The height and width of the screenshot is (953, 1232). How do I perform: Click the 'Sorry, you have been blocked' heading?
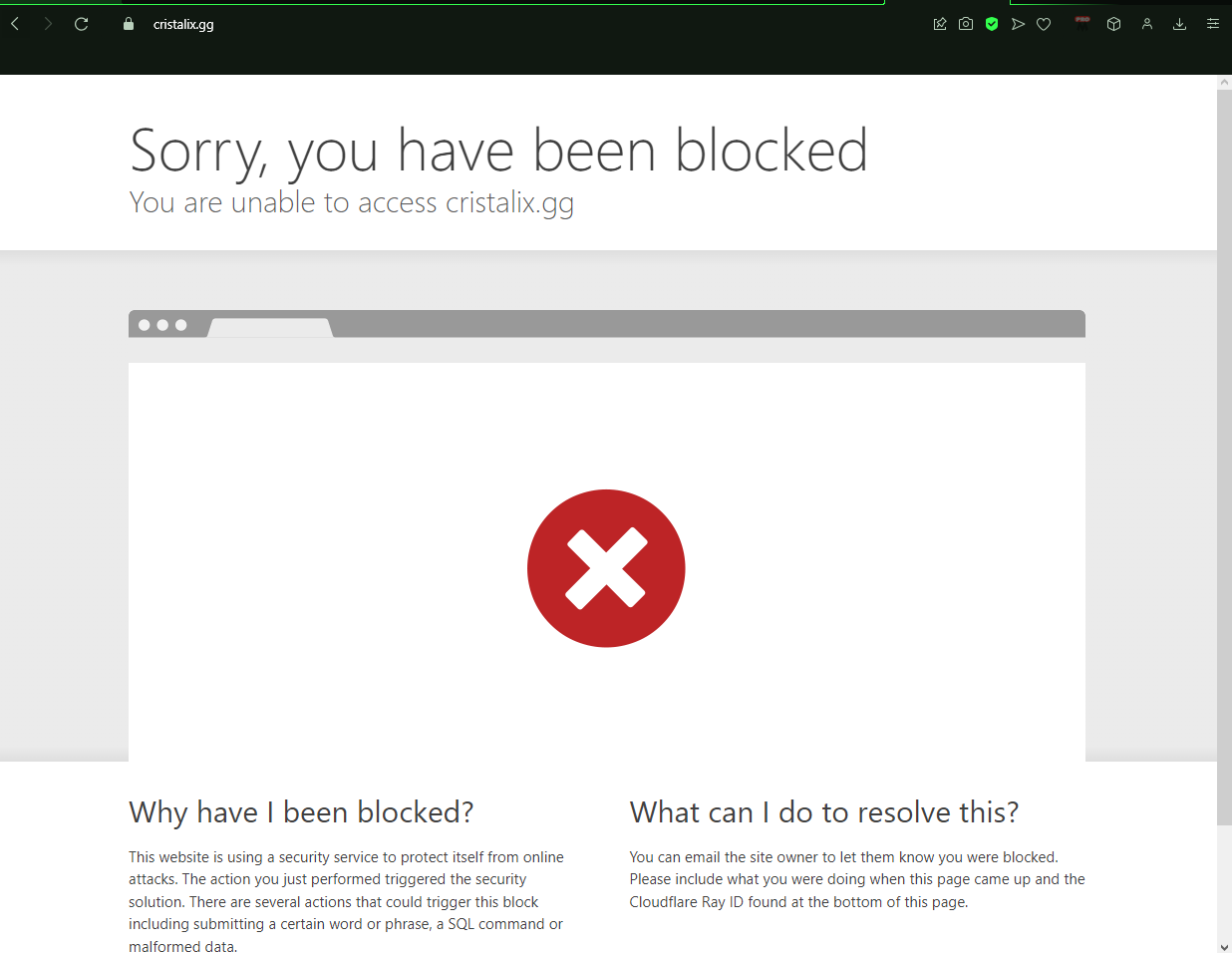(x=498, y=151)
